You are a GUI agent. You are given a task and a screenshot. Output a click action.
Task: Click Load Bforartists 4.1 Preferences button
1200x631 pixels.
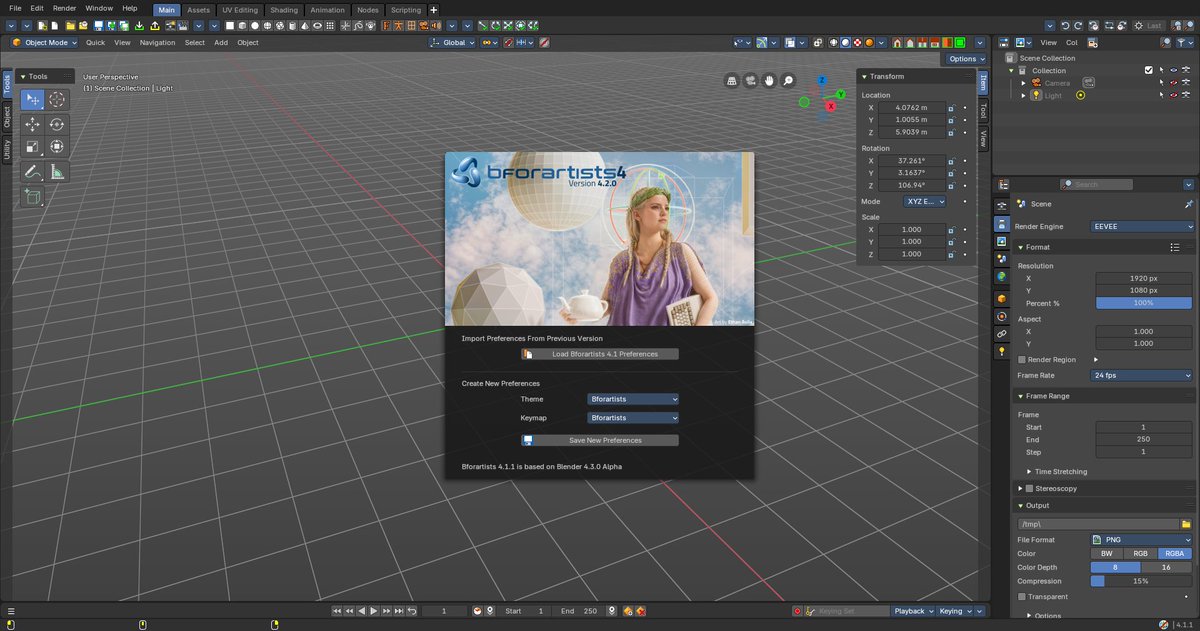click(599, 354)
